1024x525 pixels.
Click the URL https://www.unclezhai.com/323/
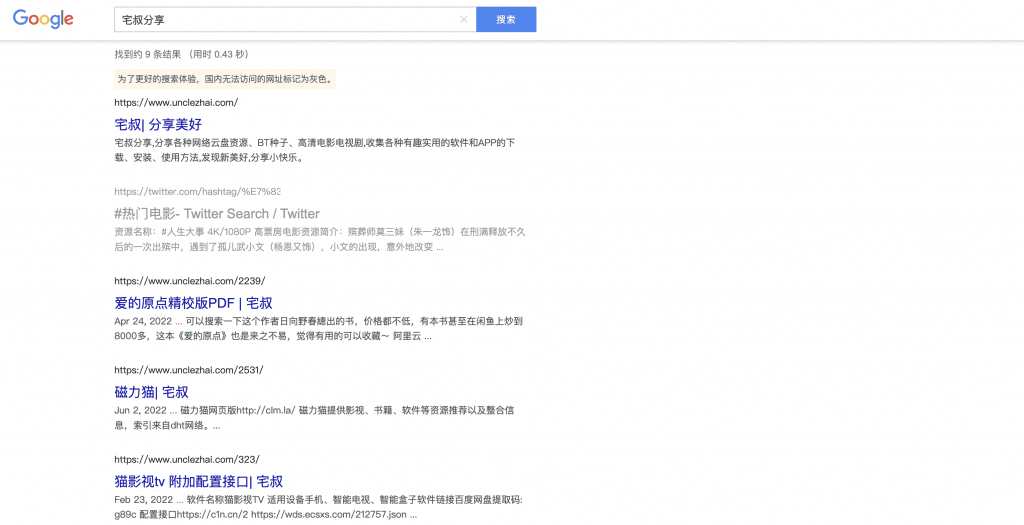pos(187,459)
